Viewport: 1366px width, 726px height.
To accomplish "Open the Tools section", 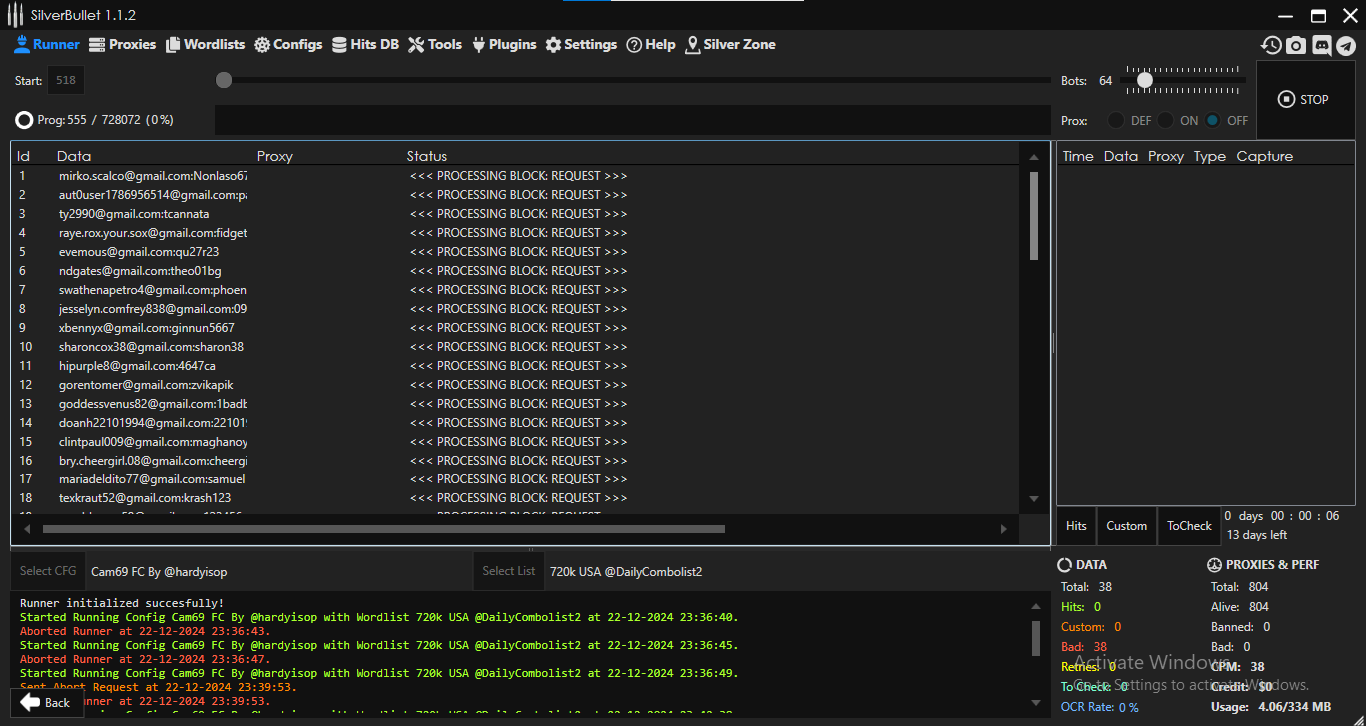I will [x=435, y=44].
